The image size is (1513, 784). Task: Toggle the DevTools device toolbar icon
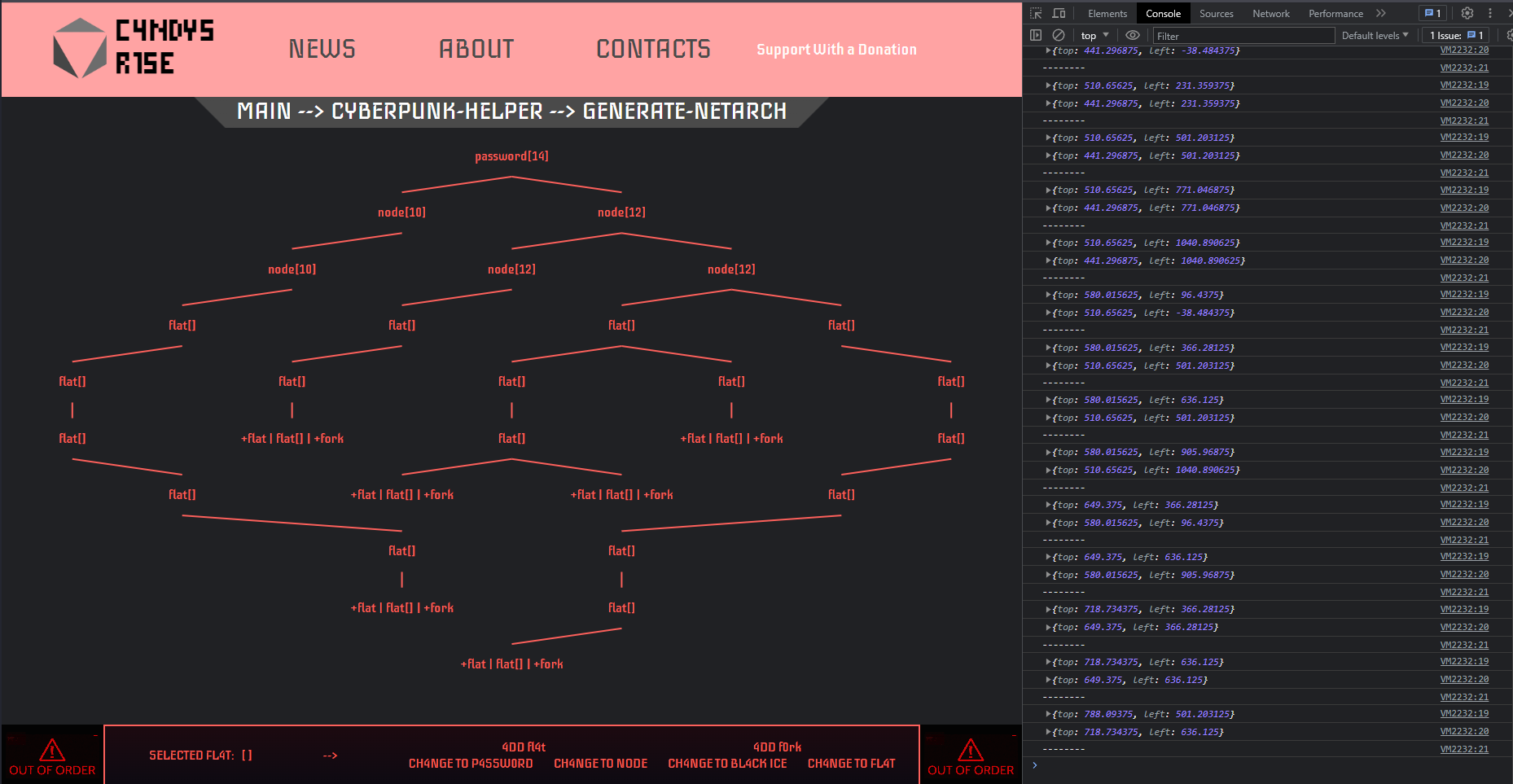(x=1059, y=13)
